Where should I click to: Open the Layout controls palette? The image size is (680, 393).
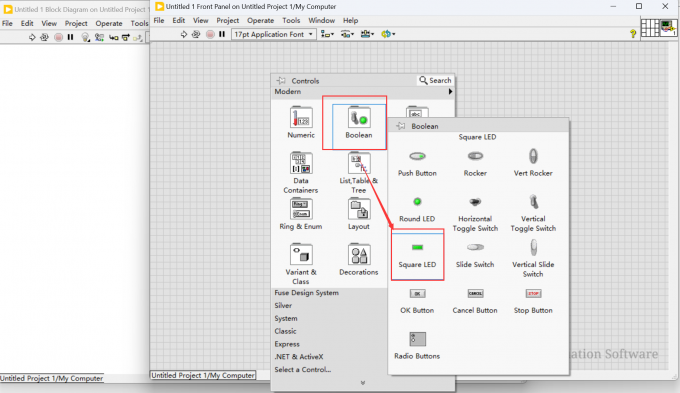359,214
